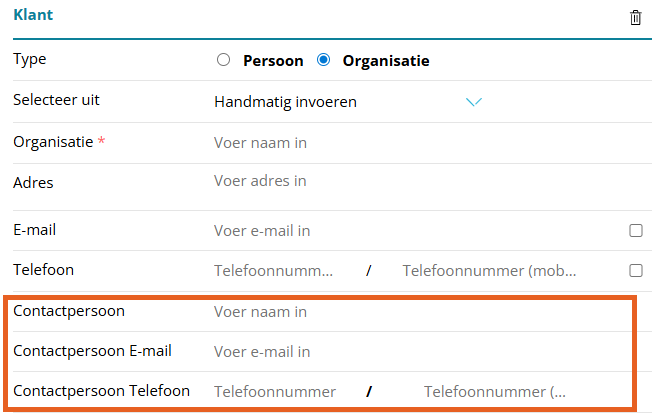Tick the checkbox in the Telefoon row
The image size is (660, 417).
[635, 270]
